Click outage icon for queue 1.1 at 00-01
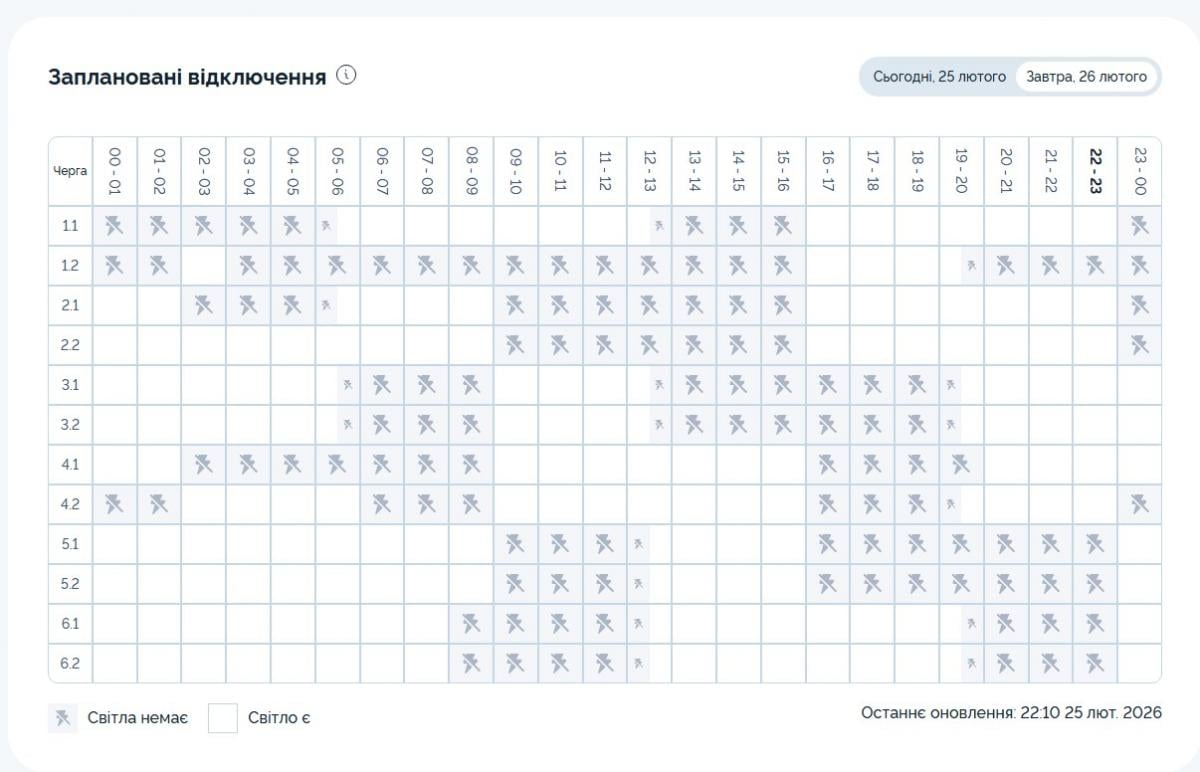 click(x=114, y=225)
